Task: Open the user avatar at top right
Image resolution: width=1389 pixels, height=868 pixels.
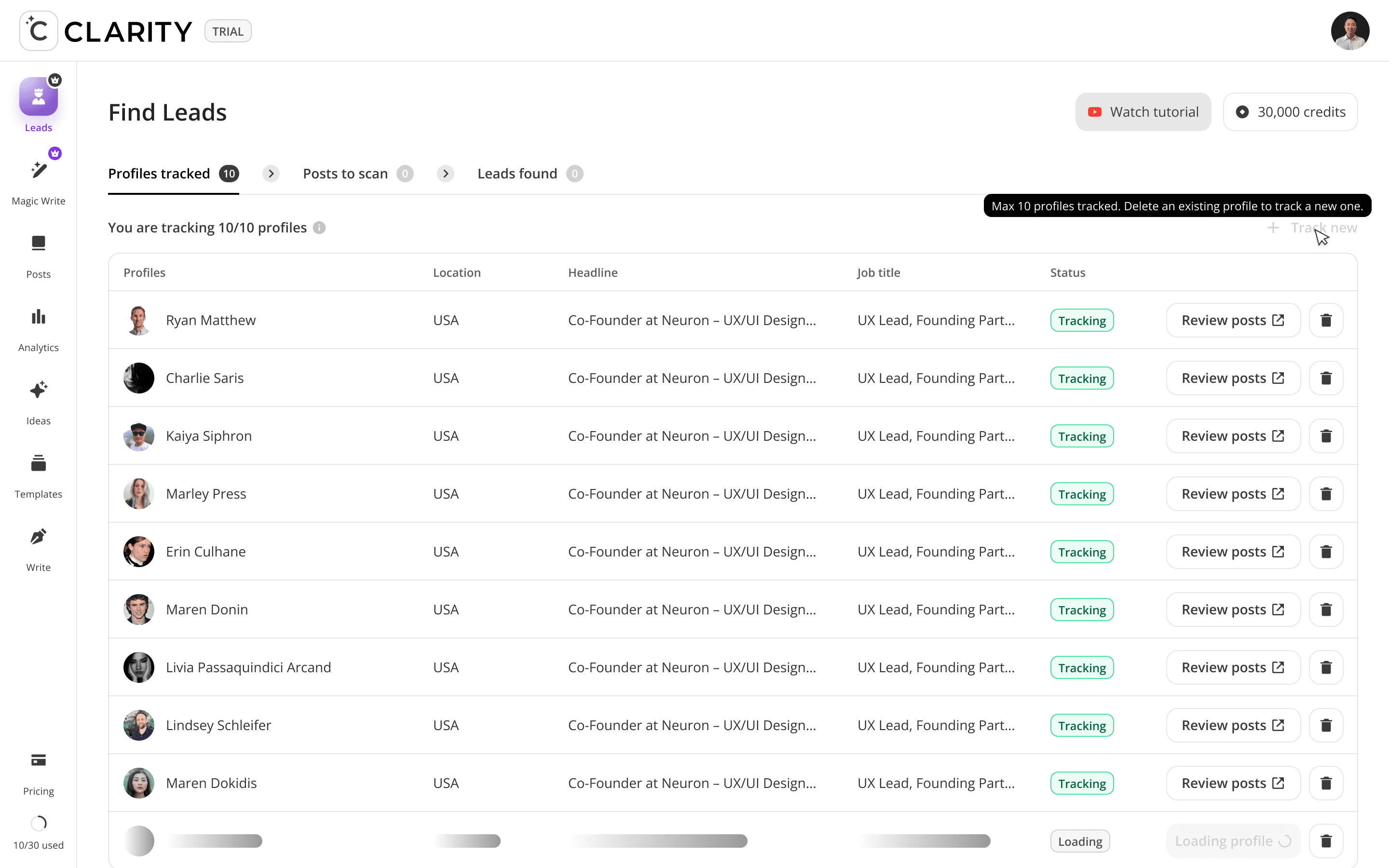Action: pyautogui.click(x=1349, y=31)
